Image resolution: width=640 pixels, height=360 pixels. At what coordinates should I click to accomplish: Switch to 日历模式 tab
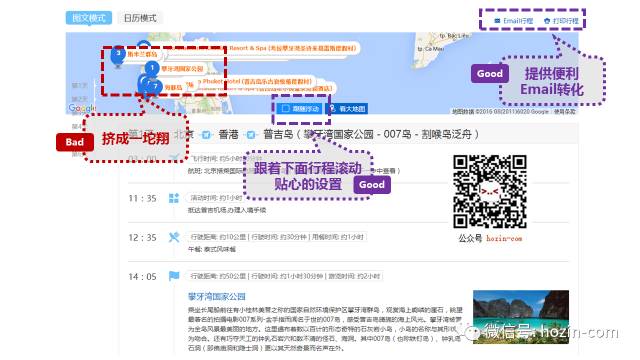point(140,18)
